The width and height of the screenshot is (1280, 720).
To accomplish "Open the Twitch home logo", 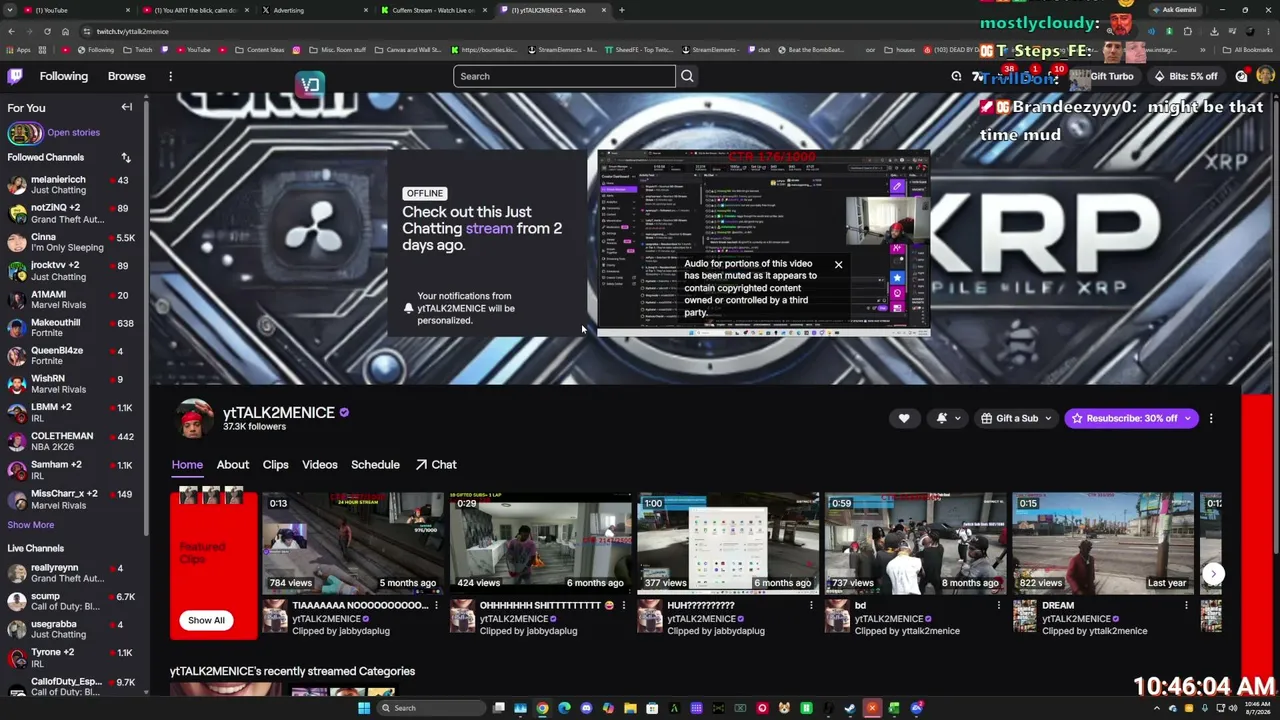I will pos(15,76).
